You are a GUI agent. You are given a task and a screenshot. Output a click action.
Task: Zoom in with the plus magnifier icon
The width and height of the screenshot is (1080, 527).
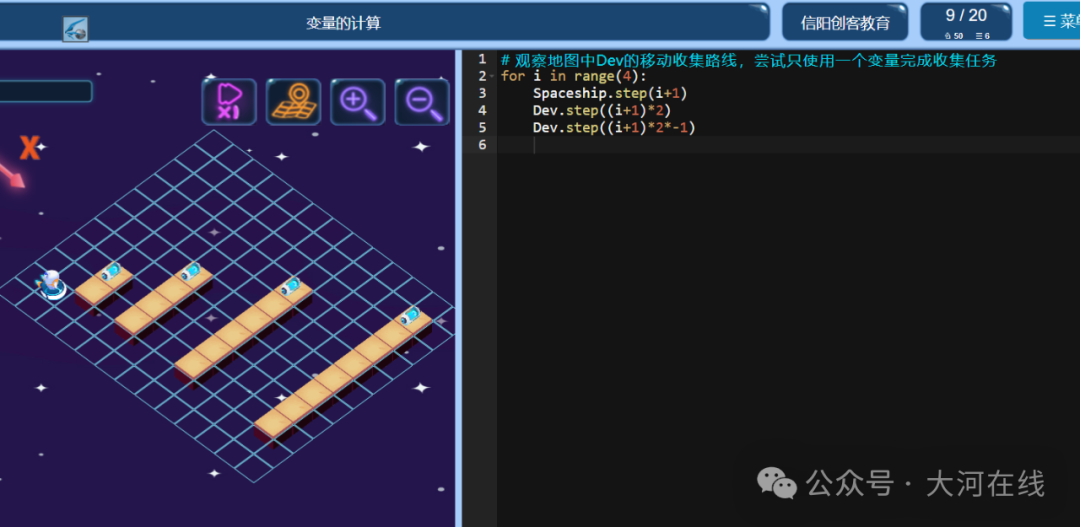[x=357, y=102]
